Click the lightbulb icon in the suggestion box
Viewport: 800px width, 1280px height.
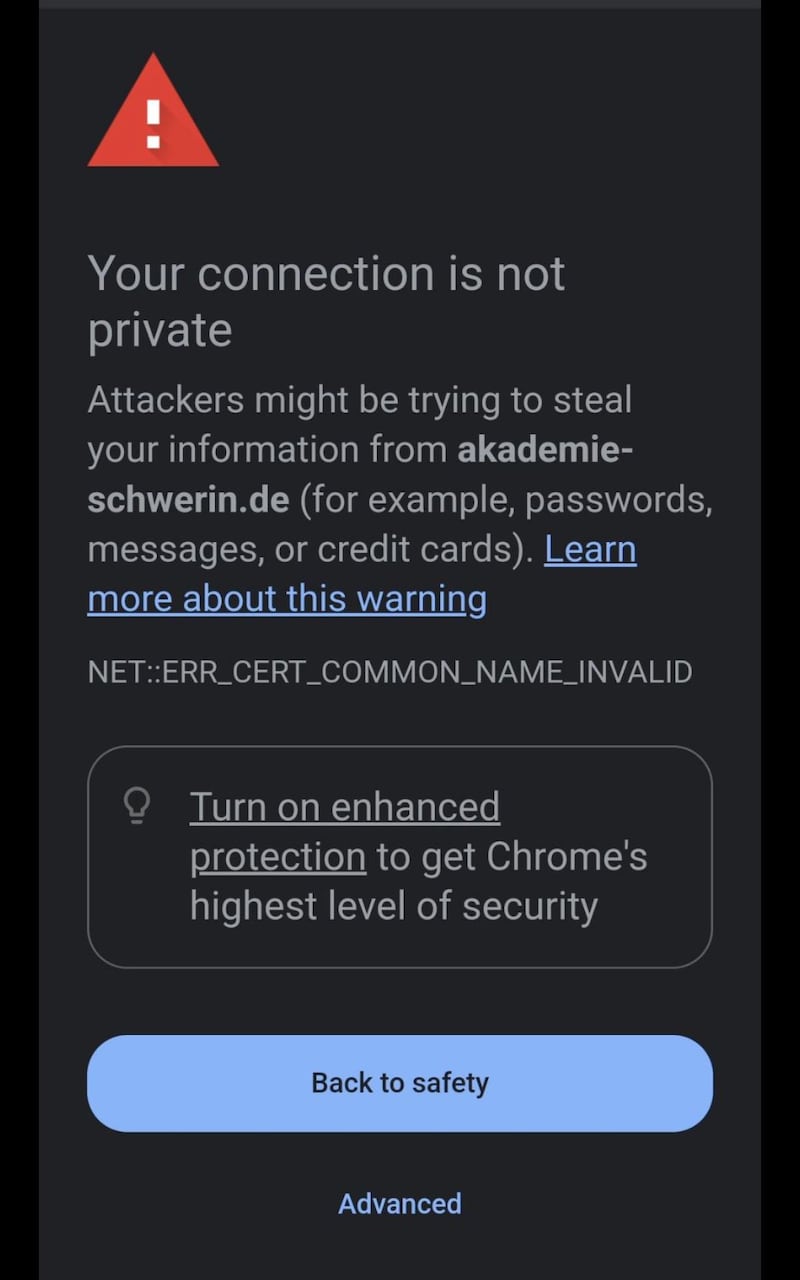pos(136,805)
